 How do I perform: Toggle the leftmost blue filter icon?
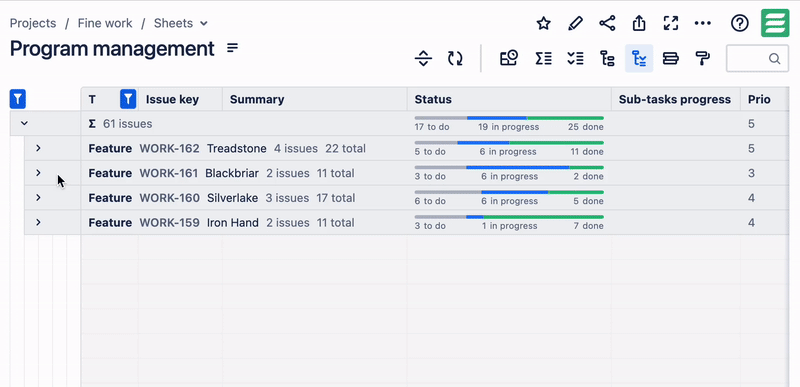click(18, 99)
